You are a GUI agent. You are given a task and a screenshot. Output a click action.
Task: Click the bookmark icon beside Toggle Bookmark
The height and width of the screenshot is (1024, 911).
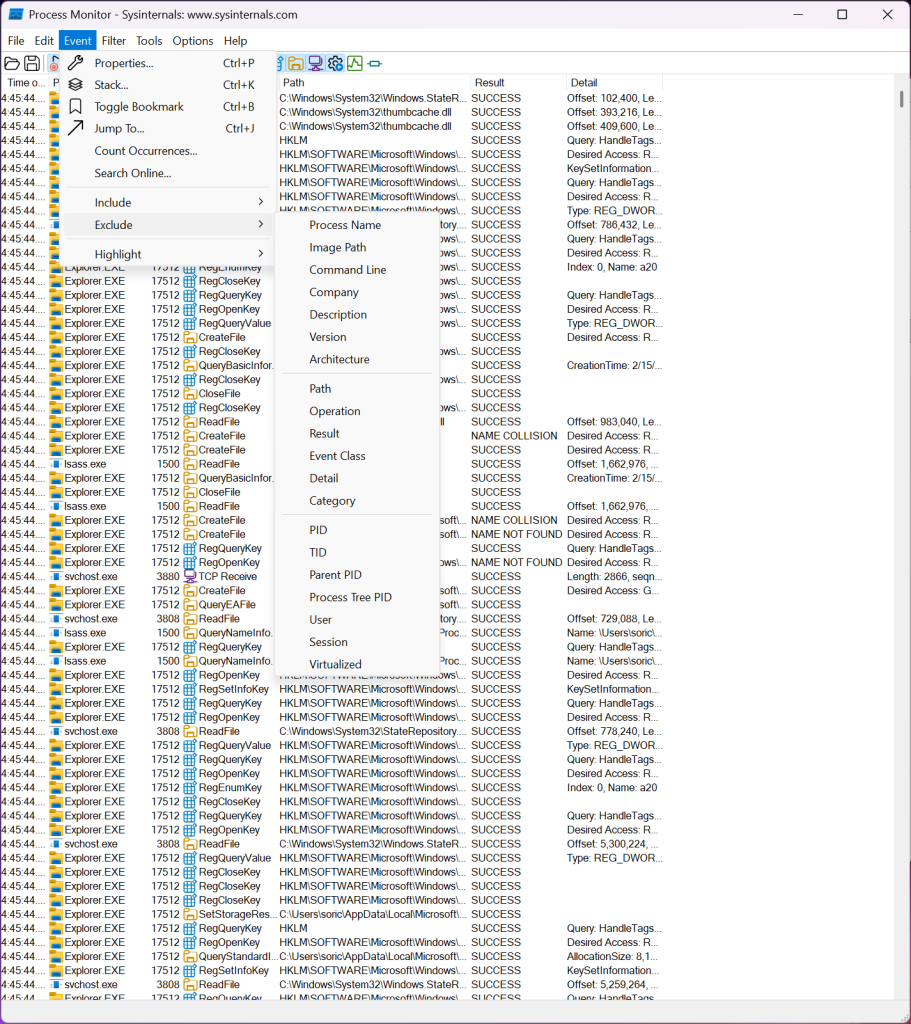75,106
